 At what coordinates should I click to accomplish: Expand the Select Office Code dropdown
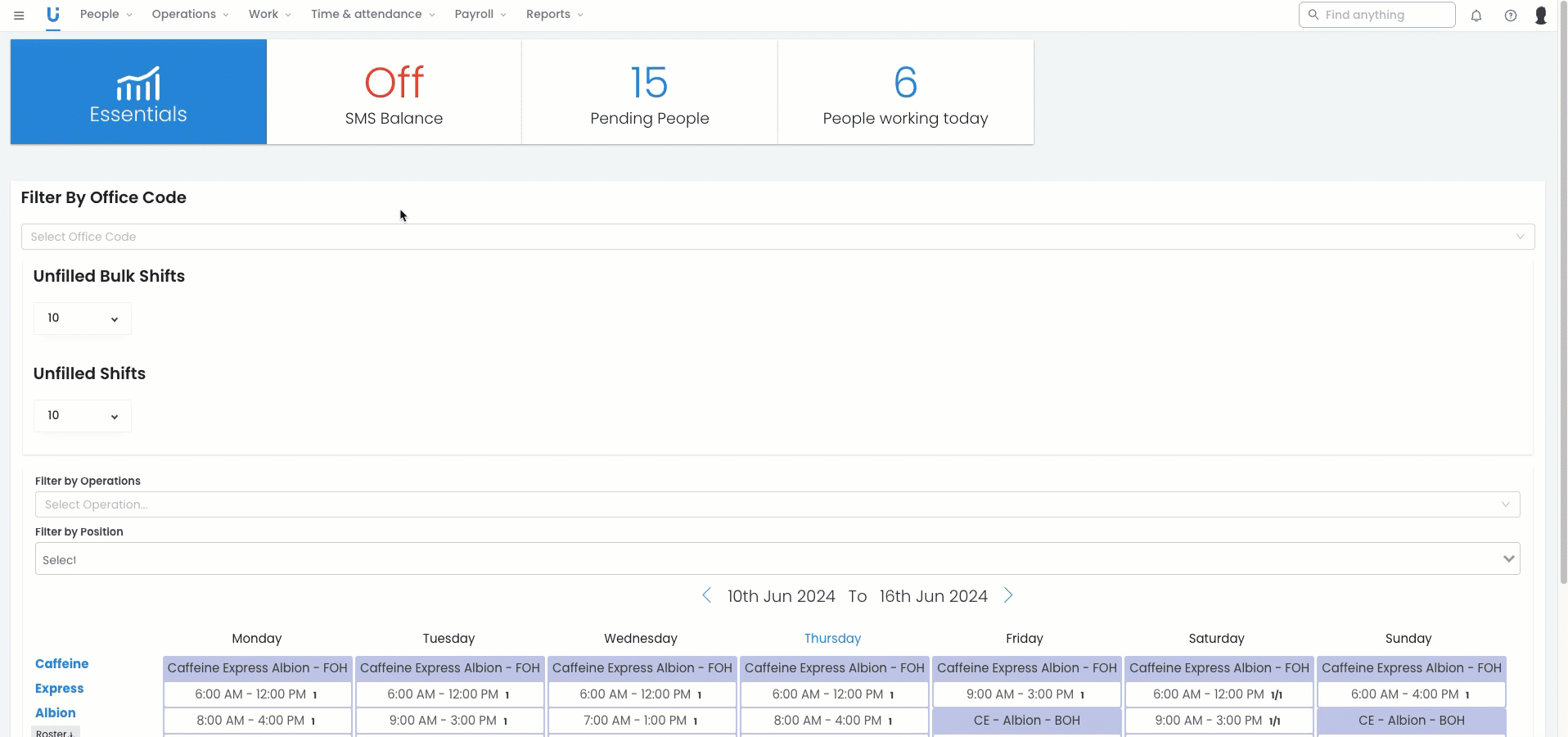point(777,237)
